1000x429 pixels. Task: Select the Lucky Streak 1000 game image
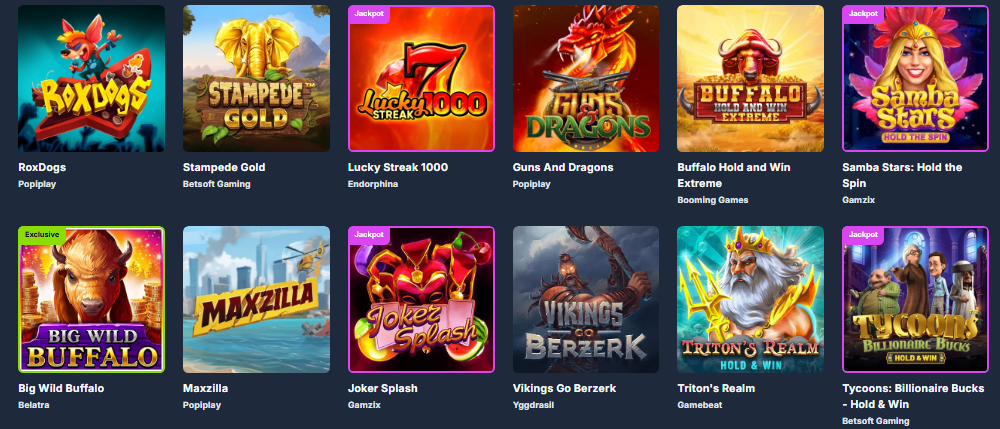422,78
